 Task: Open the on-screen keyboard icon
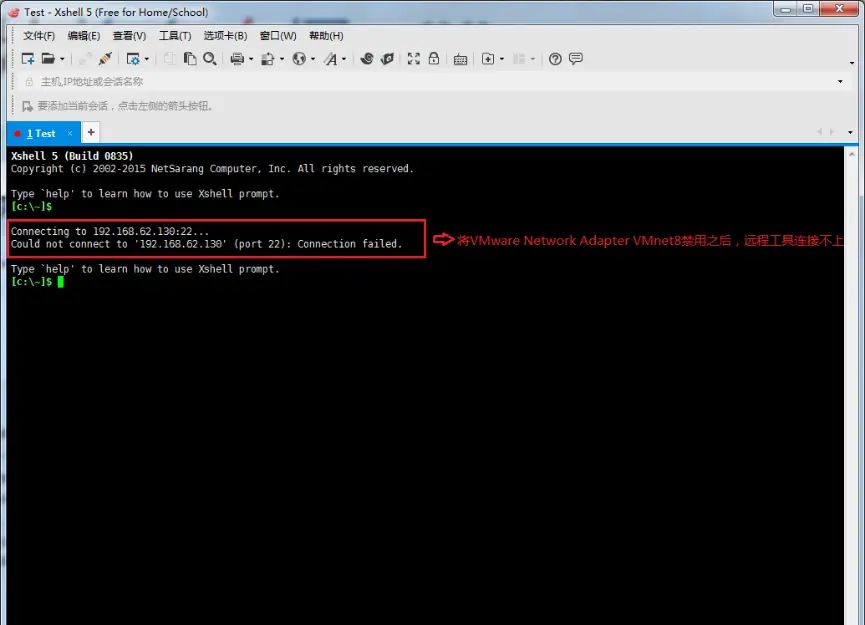pos(460,58)
